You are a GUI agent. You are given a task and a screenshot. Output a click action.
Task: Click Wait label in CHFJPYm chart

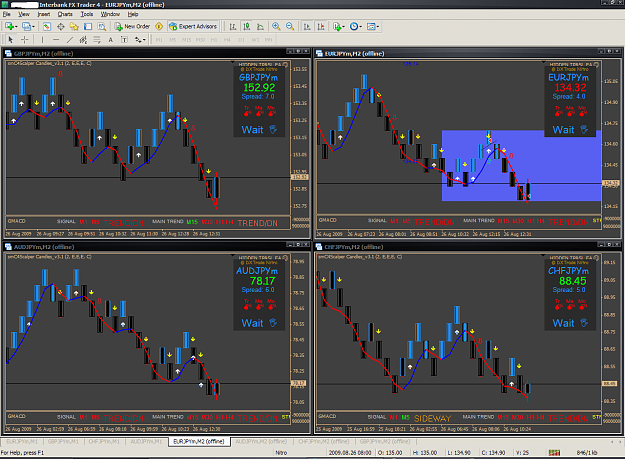(x=563, y=323)
